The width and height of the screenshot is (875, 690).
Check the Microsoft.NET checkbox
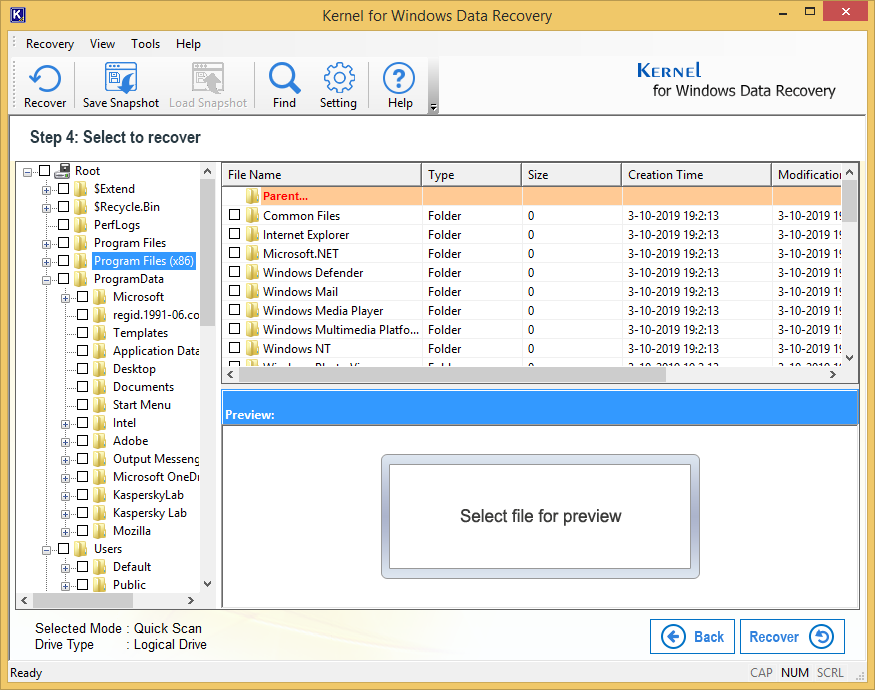(x=234, y=253)
